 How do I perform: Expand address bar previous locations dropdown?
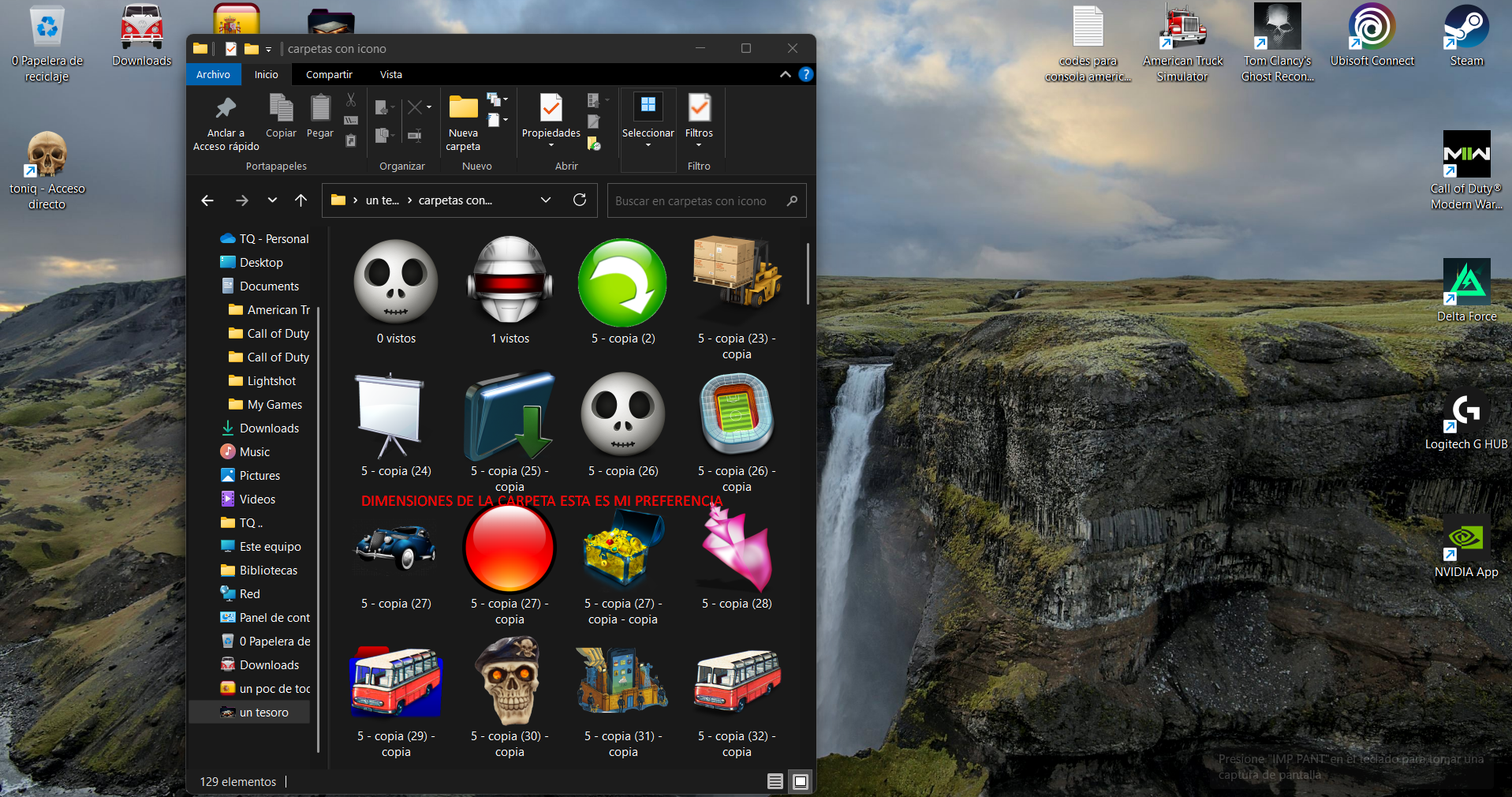tap(546, 200)
